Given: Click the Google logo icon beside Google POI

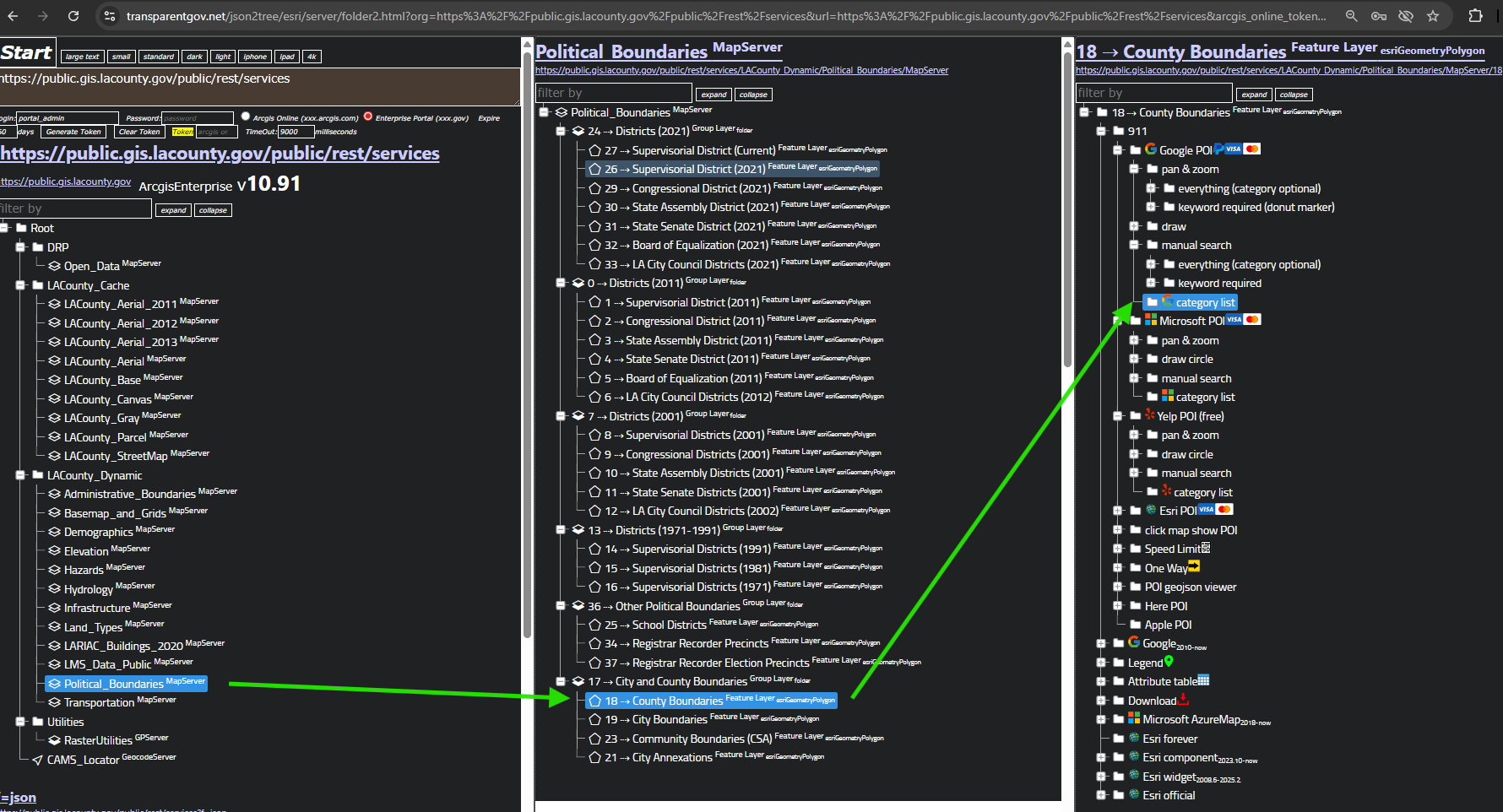Looking at the screenshot, I should click(x=1150, y=149).
